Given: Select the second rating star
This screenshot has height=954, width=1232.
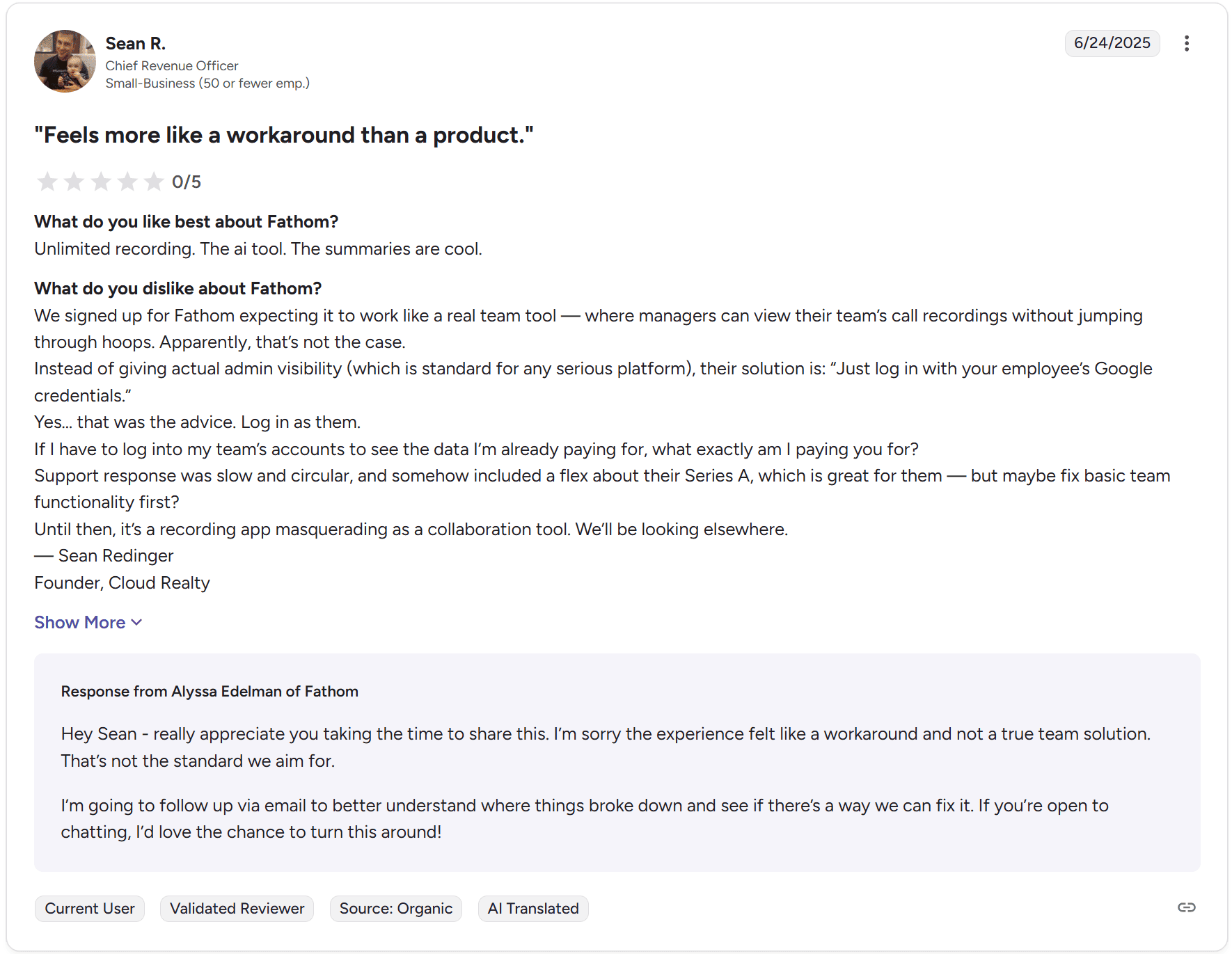Looking at the screenshot, I should pos(74,182).
